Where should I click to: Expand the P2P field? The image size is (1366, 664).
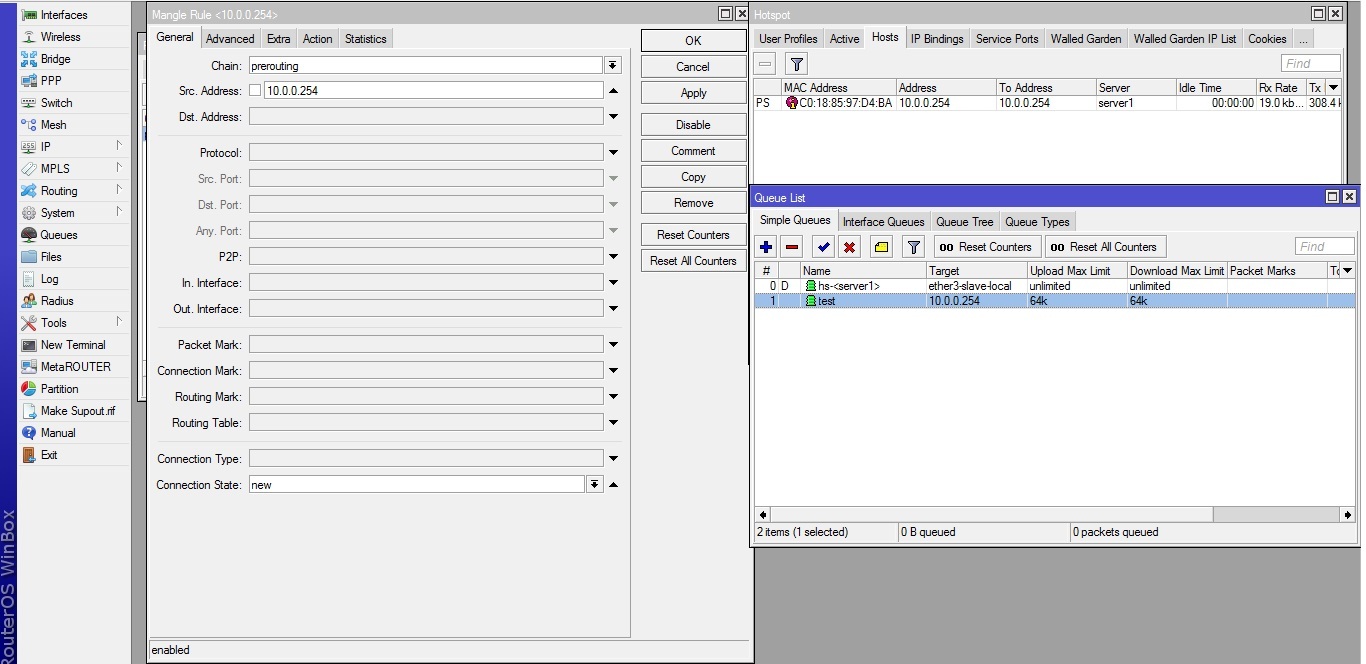pyautogui.click(x=613, y=257)
